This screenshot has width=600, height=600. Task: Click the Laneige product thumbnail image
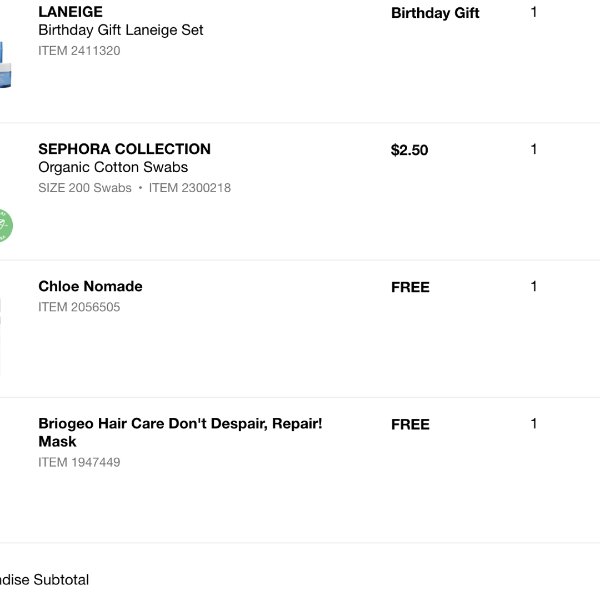click(x=5, y=64)
